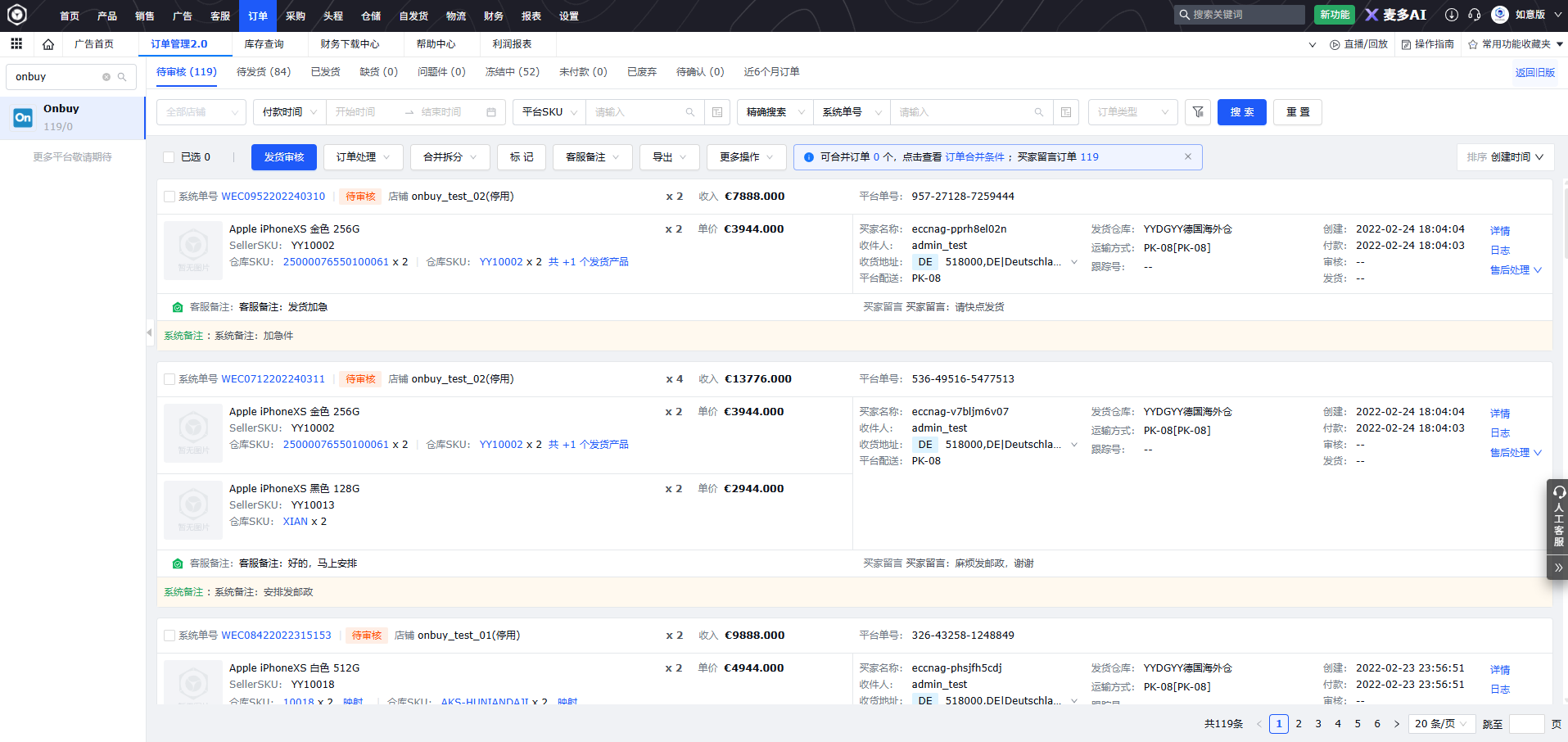Click 详情 for order WEC0712202240311

coord(1500,414)
